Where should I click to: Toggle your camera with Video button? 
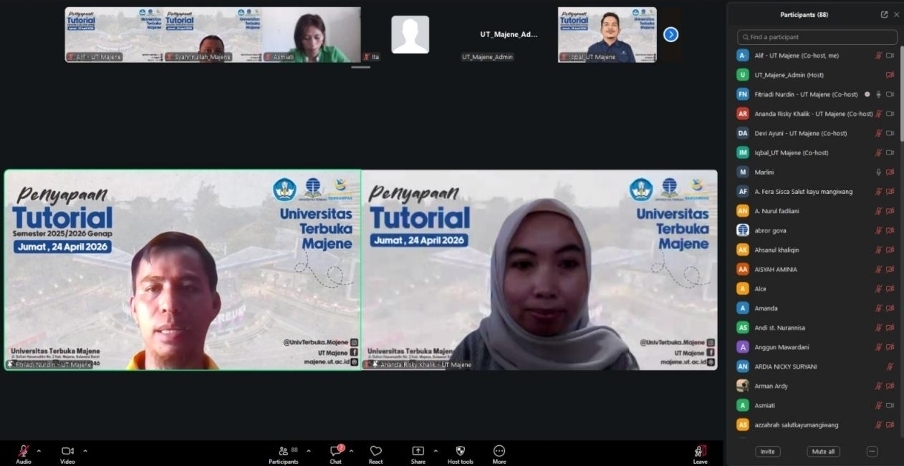tap(67, 451)
